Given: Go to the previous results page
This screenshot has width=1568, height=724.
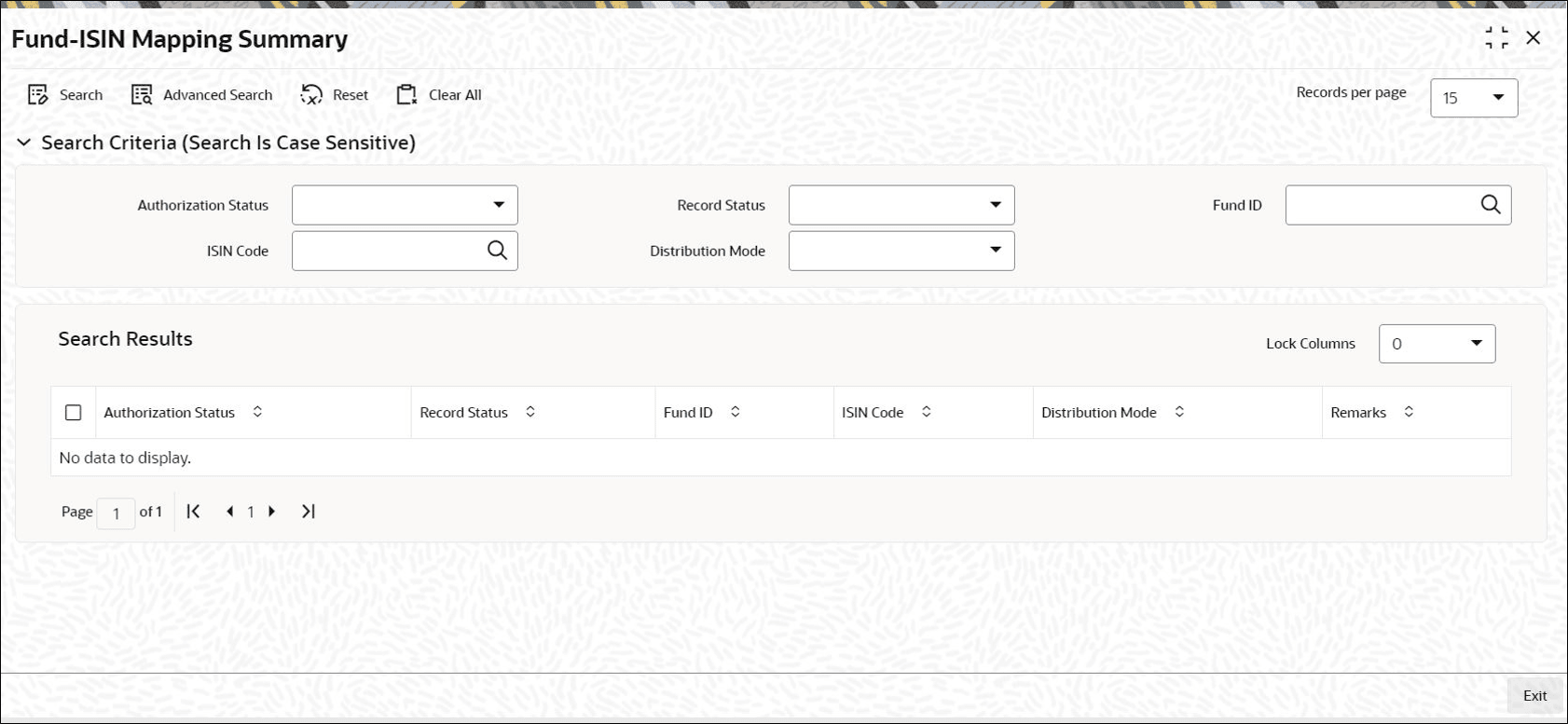Looking at the screenshot, I should point(229,512).
